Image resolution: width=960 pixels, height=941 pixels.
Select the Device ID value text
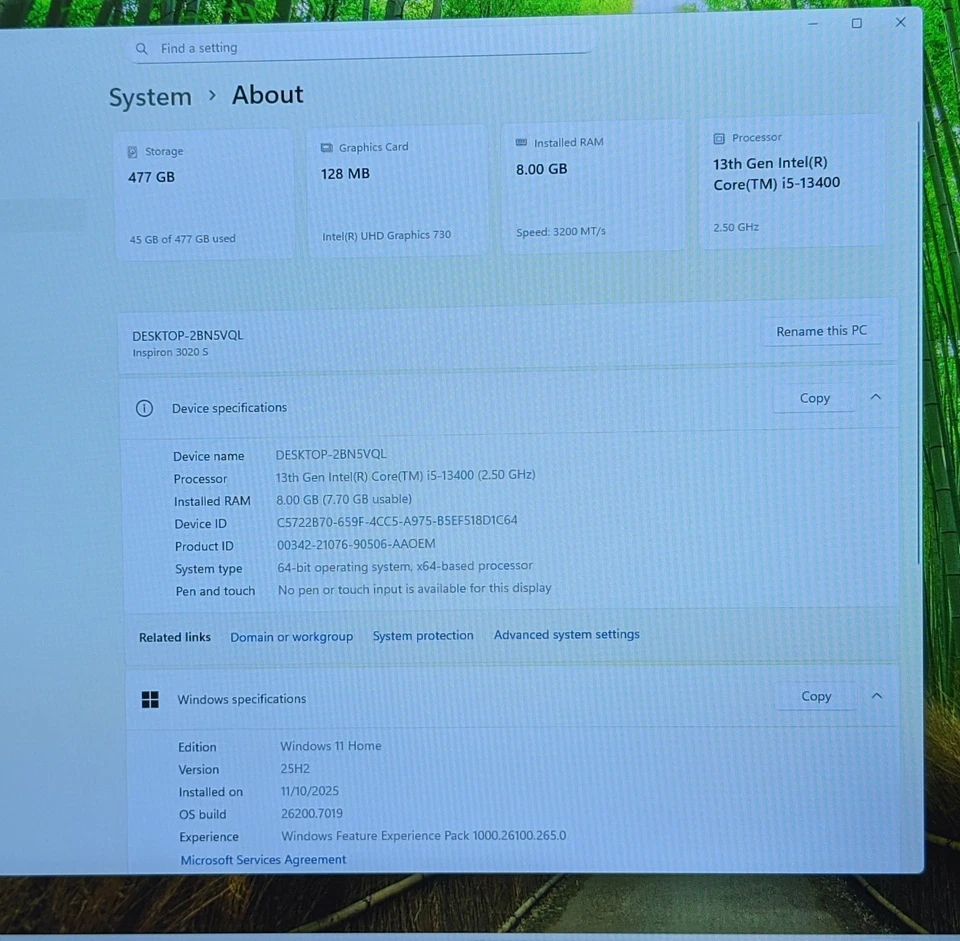[x=397, y=521]
